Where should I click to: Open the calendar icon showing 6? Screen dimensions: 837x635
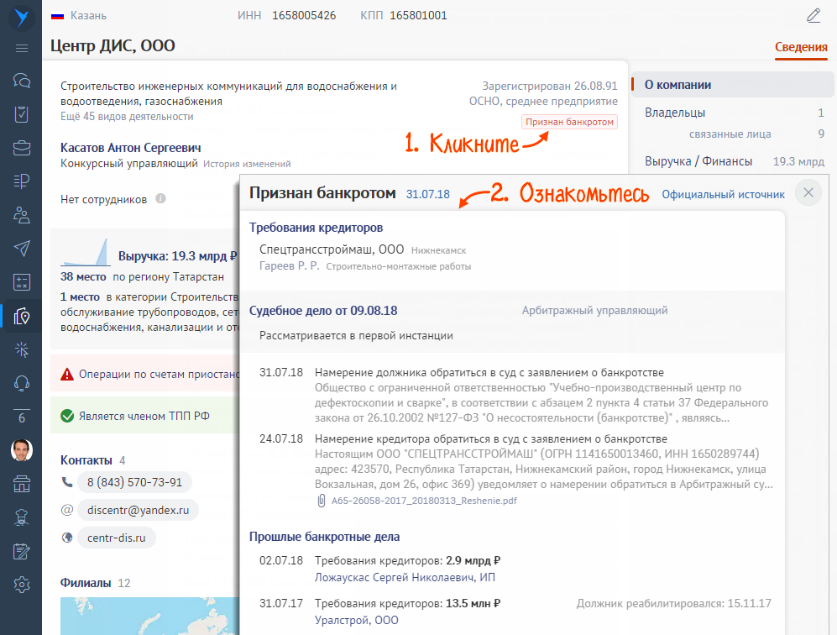[x=21, y=416]
